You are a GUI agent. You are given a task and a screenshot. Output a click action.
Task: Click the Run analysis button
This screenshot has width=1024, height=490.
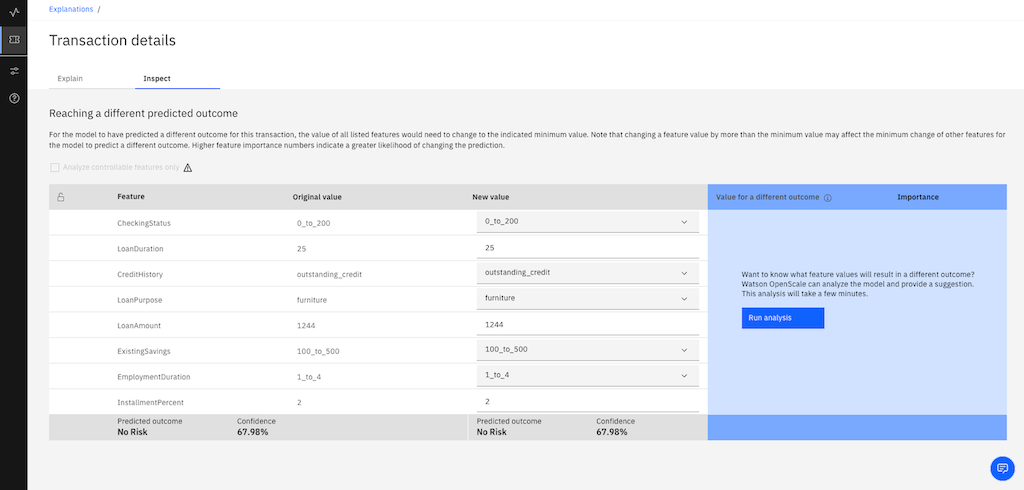tap(782, 318)
